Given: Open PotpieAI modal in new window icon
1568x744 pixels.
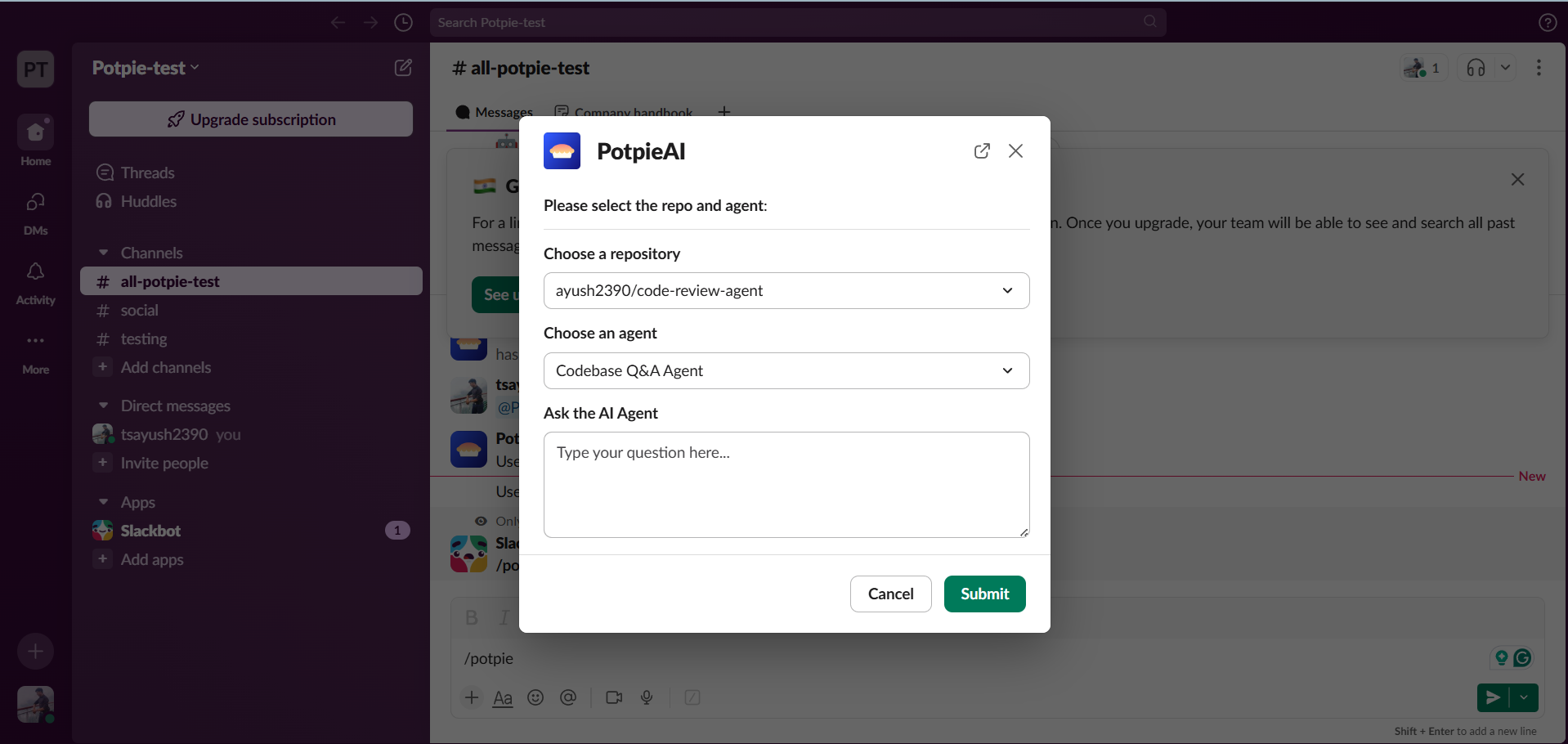Looking at the screenshot, I should click(982, 151).
